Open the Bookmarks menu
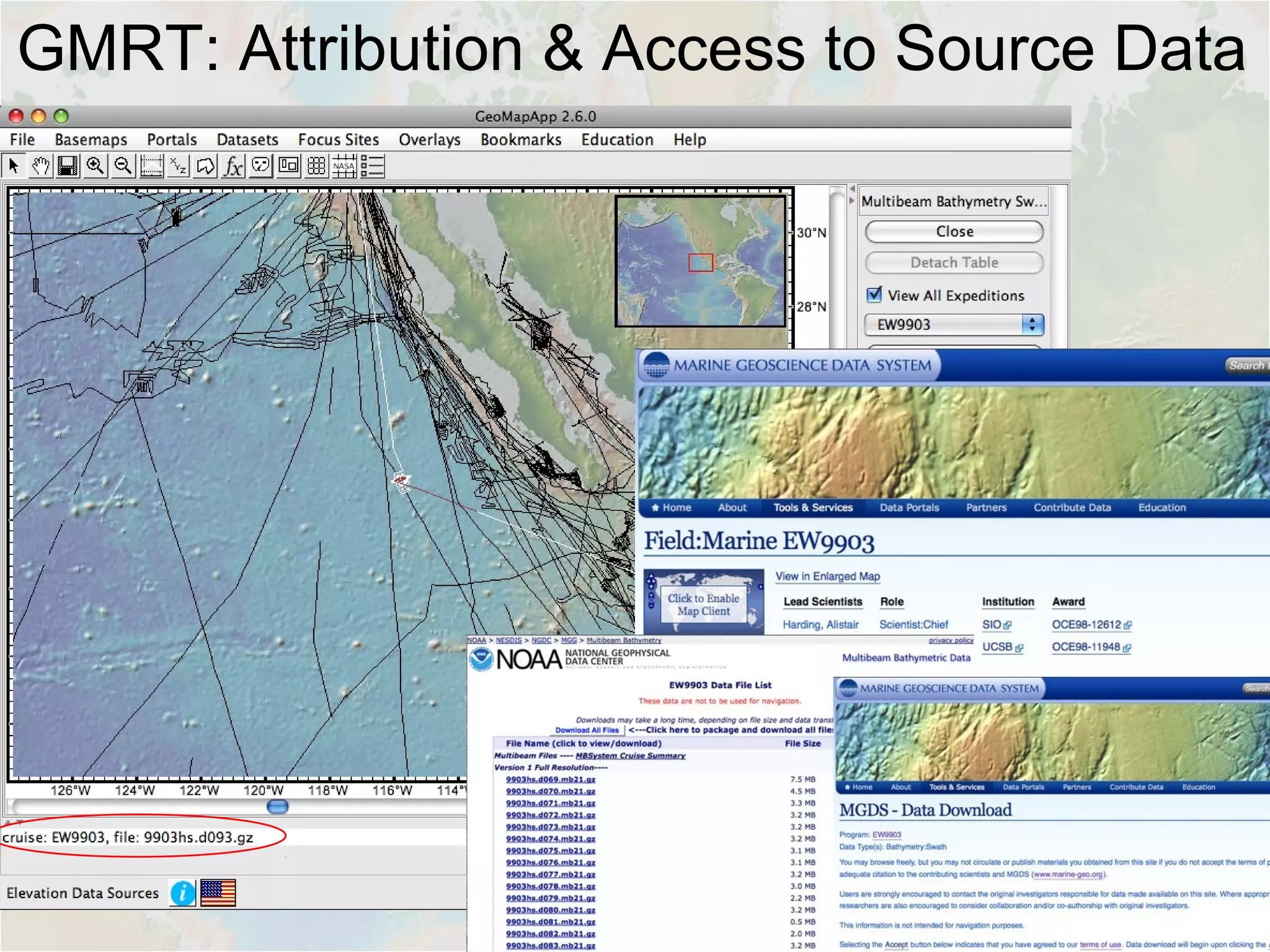1270x952 pixels. [521, 139]
